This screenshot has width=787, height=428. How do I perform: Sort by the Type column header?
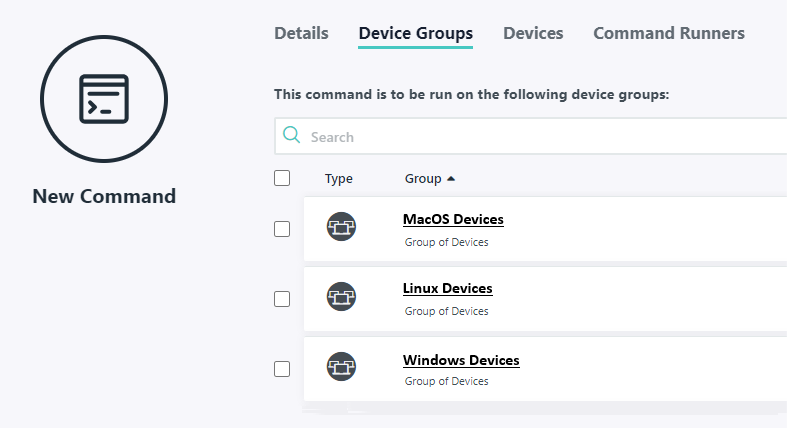click(339, 179)
